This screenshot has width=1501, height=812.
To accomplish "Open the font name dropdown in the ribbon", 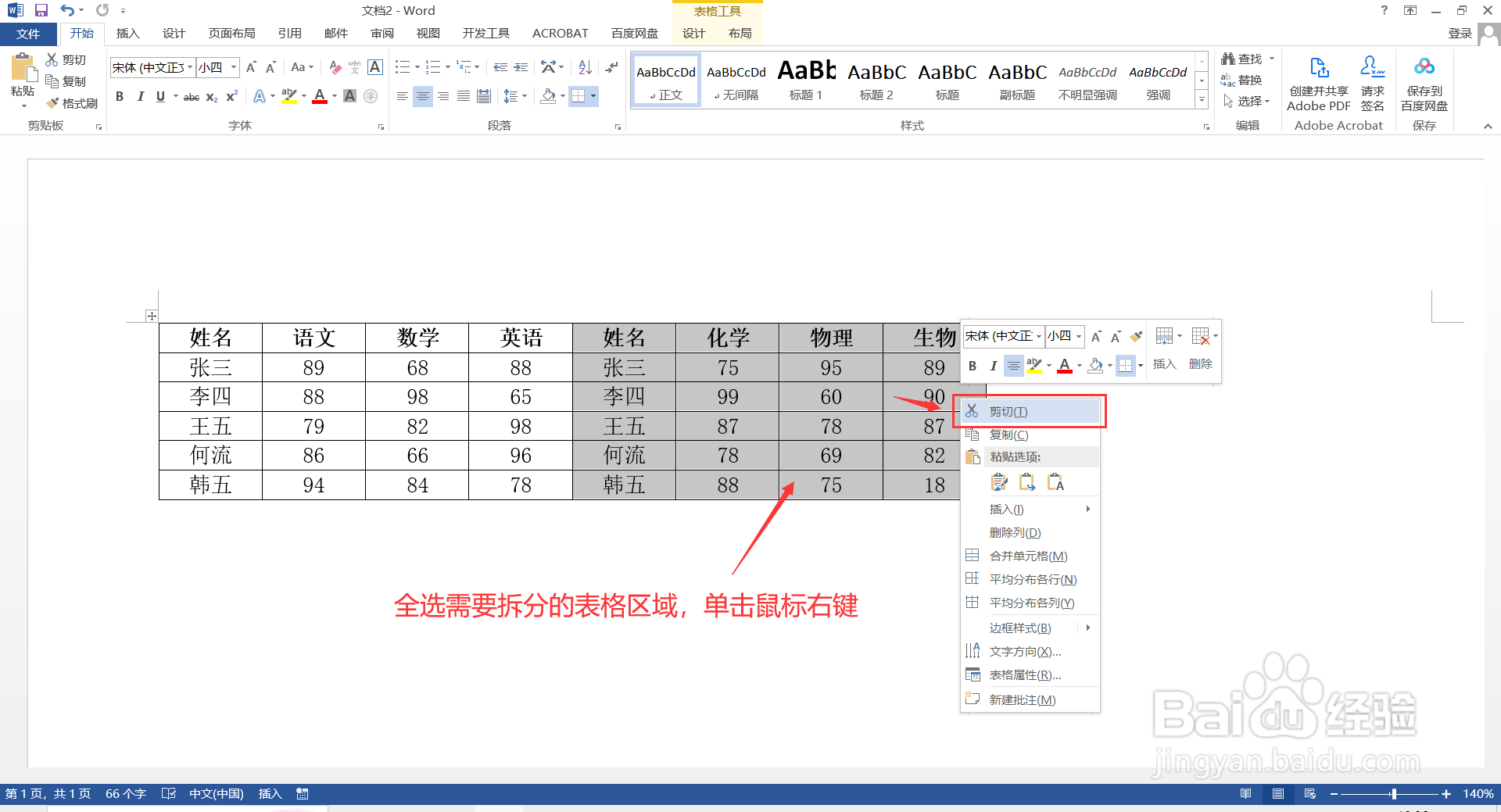I will pos(189,67).
